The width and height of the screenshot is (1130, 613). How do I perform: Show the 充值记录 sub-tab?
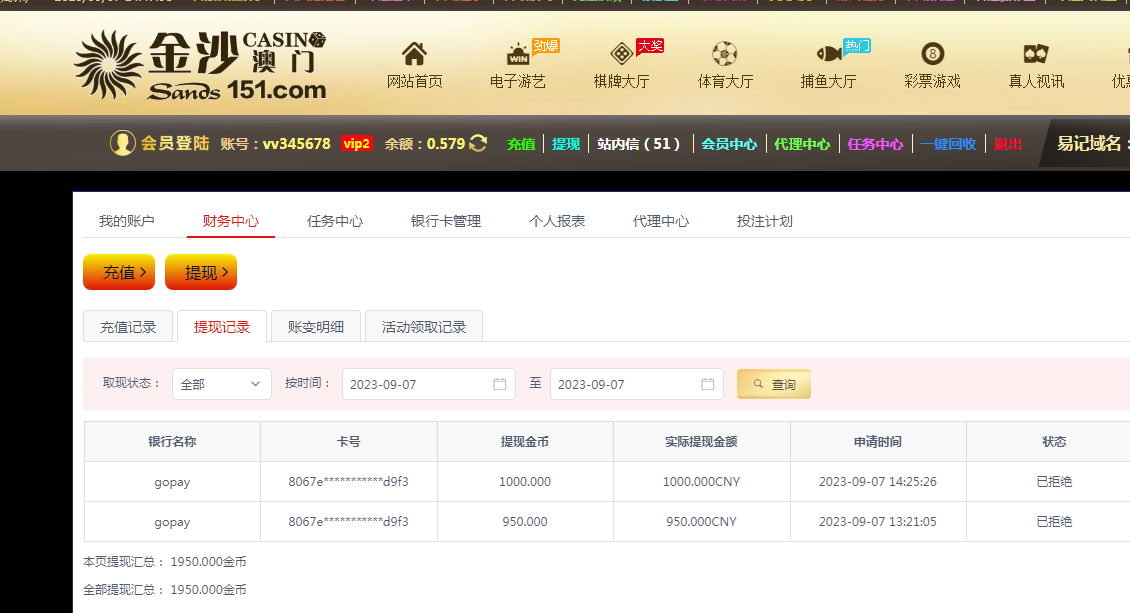coord(128,326)
